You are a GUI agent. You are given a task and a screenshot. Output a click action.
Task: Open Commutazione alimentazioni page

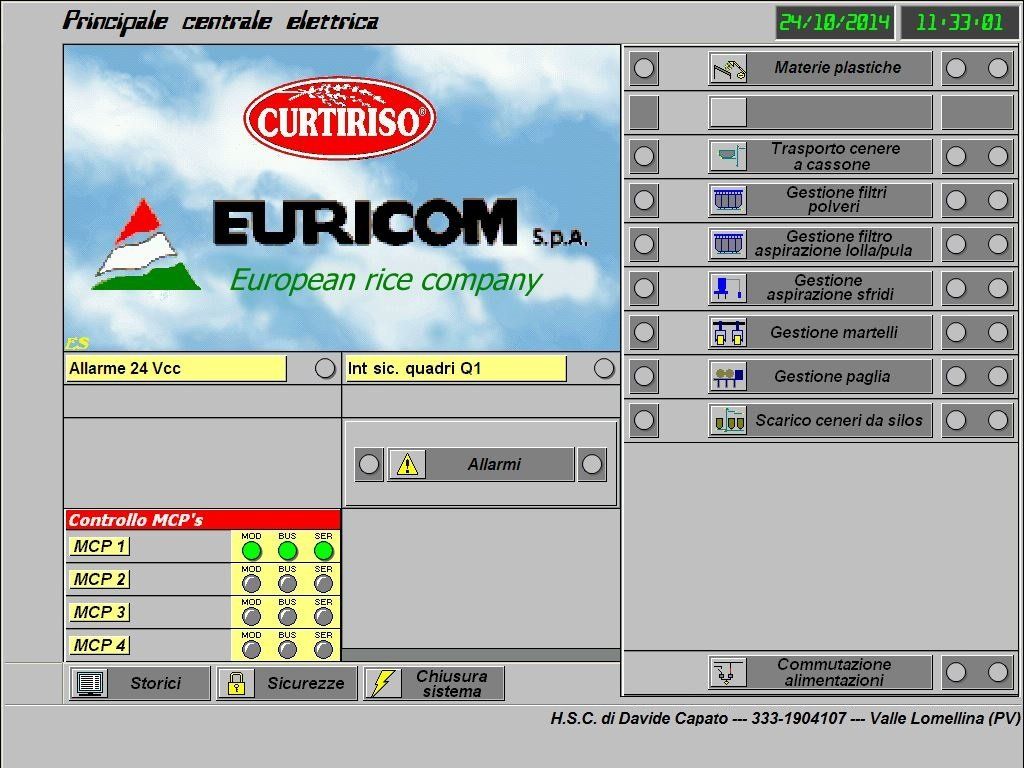[x=820, y=672]
